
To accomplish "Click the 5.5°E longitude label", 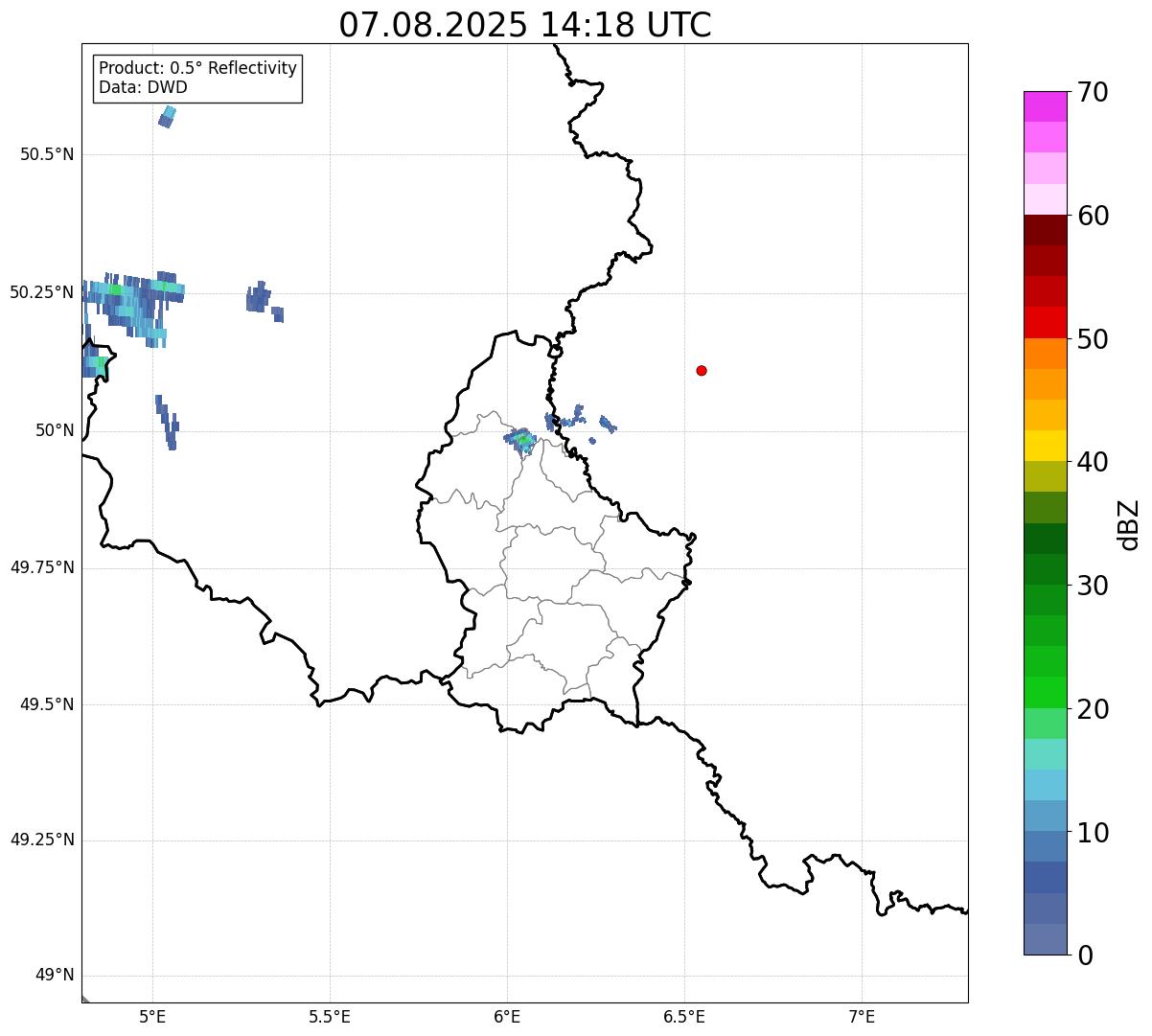I will (x=330, y=1016).
